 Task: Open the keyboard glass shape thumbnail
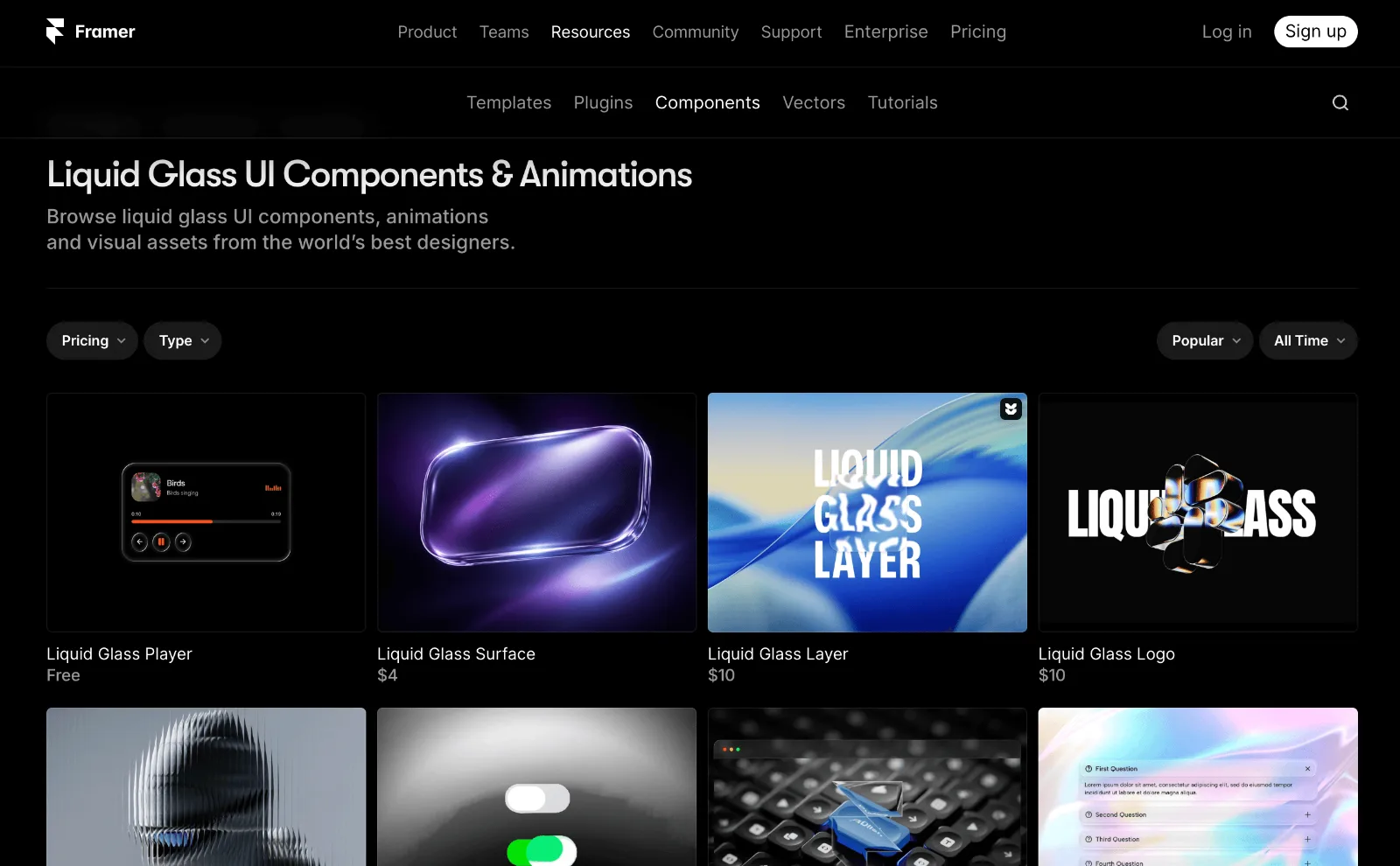click(x=867, y=787)
